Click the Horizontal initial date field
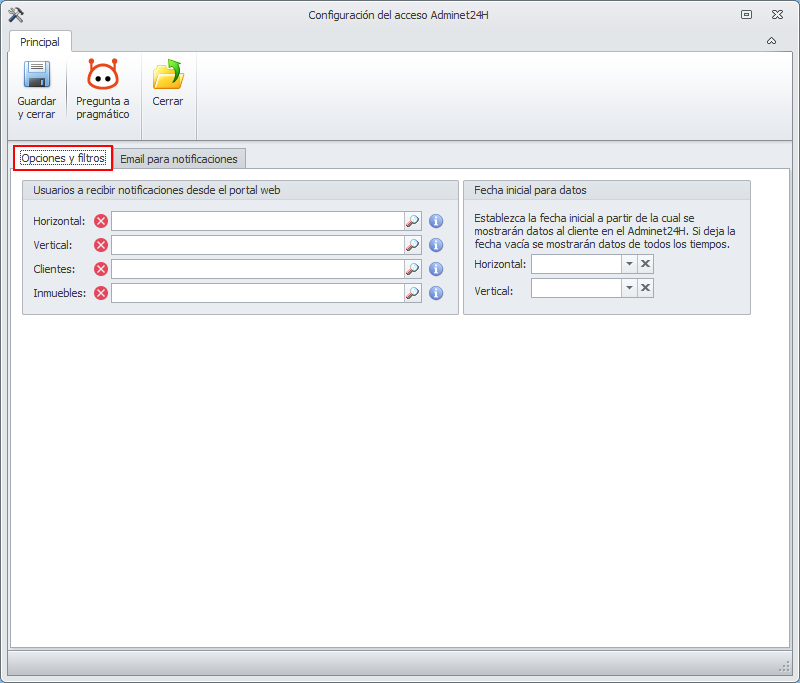Screen dimensions: 800x683 (577, 264)
